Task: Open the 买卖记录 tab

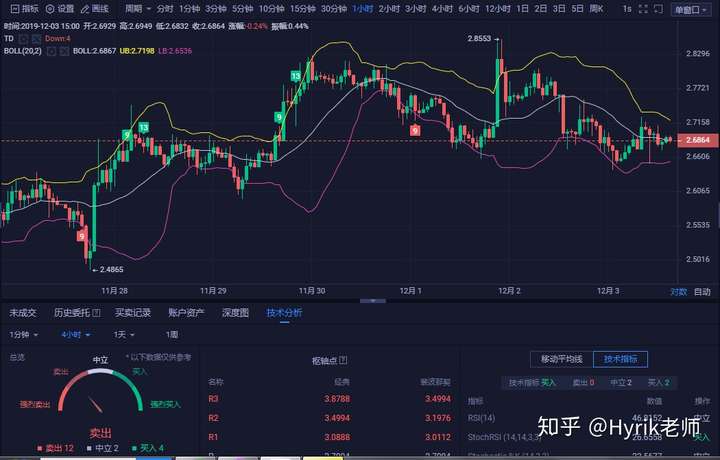Action: [x=133, y=313]
